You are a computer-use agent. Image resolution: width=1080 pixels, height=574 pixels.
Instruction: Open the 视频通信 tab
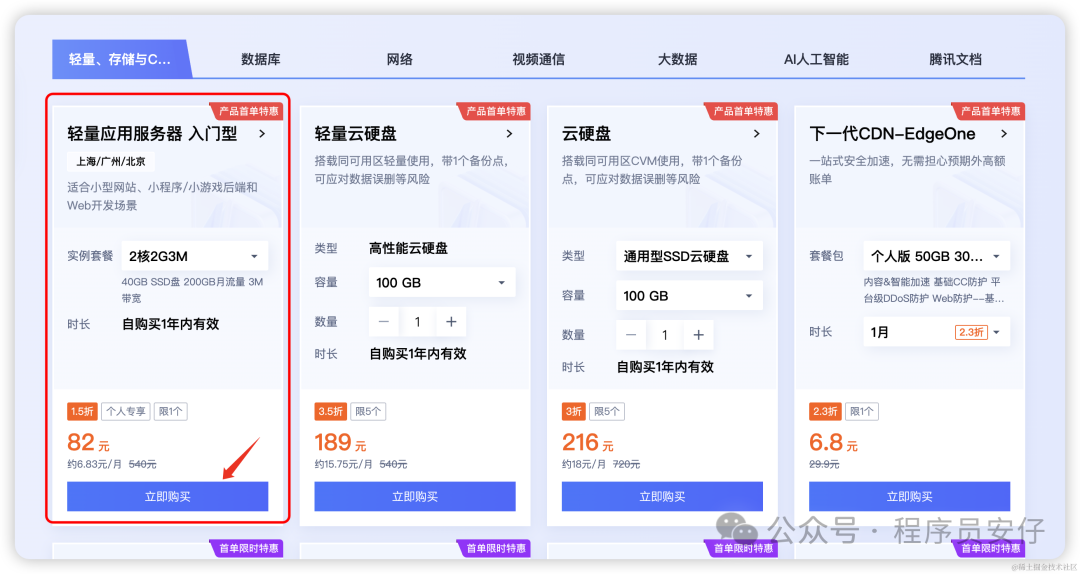538,59
